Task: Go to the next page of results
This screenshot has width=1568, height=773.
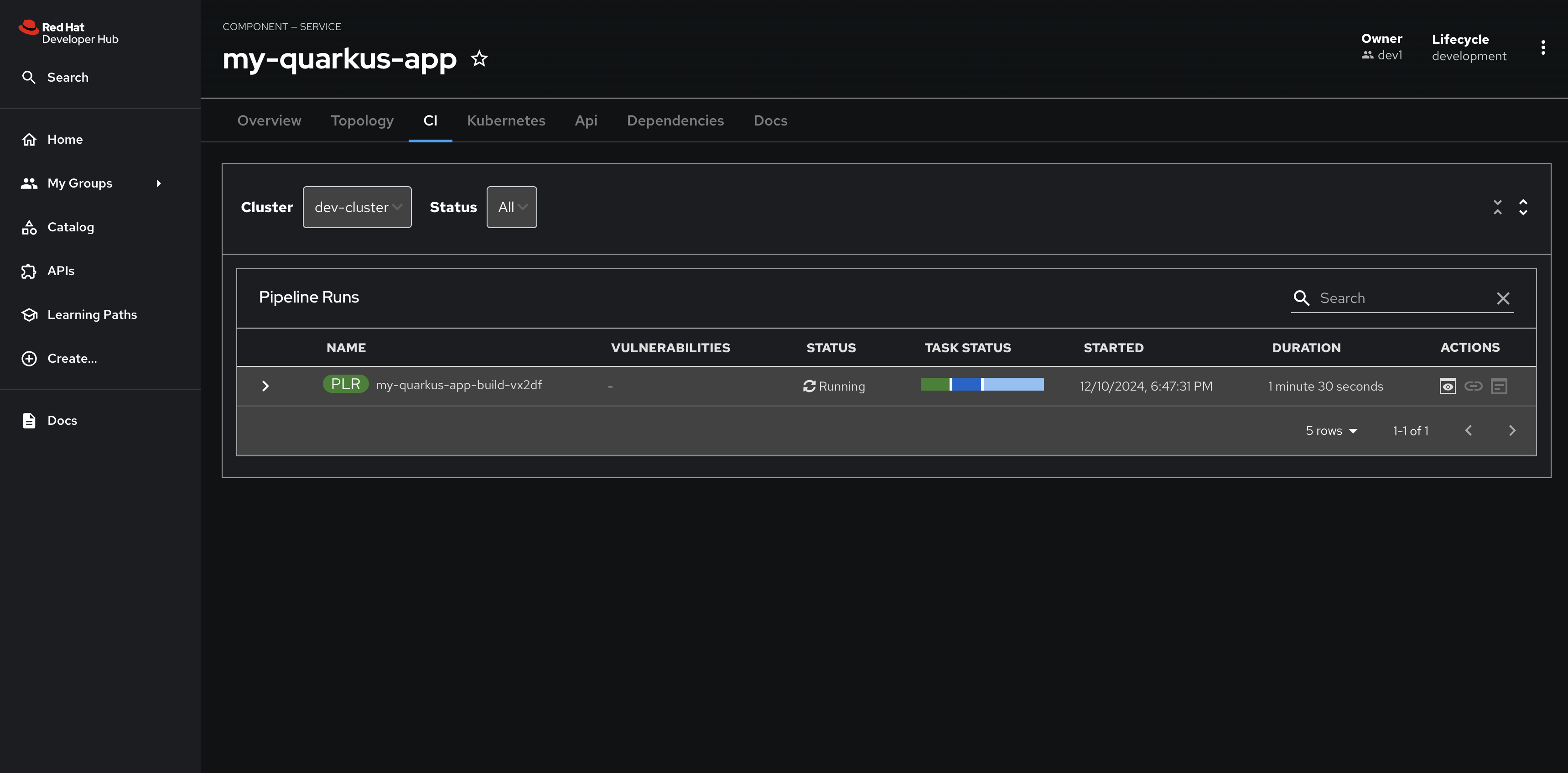Action: (1512, 431)
